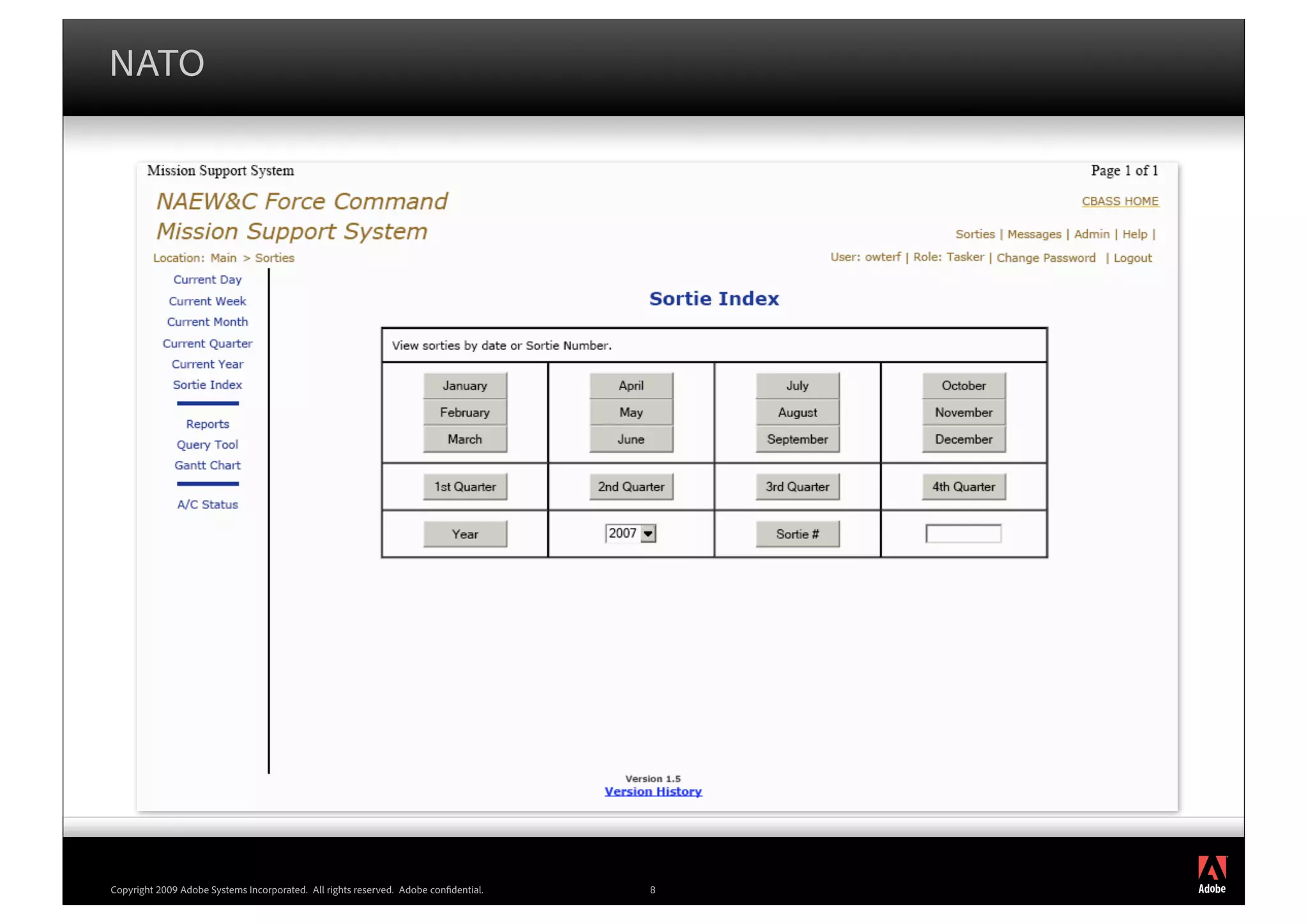View sorties for March
1308x924 pixels.
click(465, 439)
